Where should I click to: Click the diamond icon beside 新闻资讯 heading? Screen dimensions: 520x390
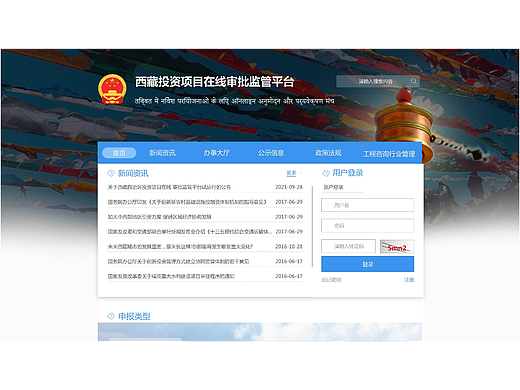(111, 173)
